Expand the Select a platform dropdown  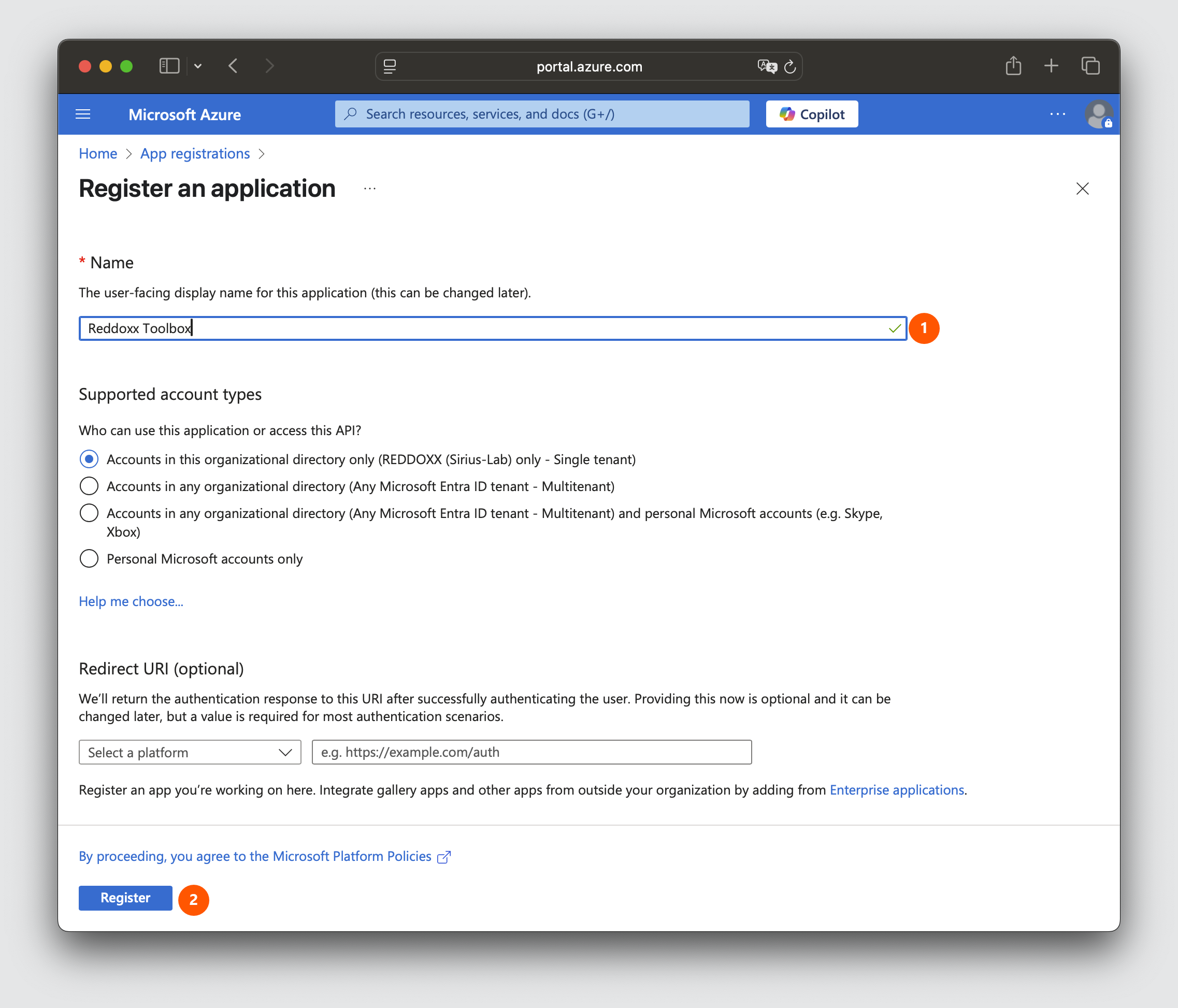point(190,752)
